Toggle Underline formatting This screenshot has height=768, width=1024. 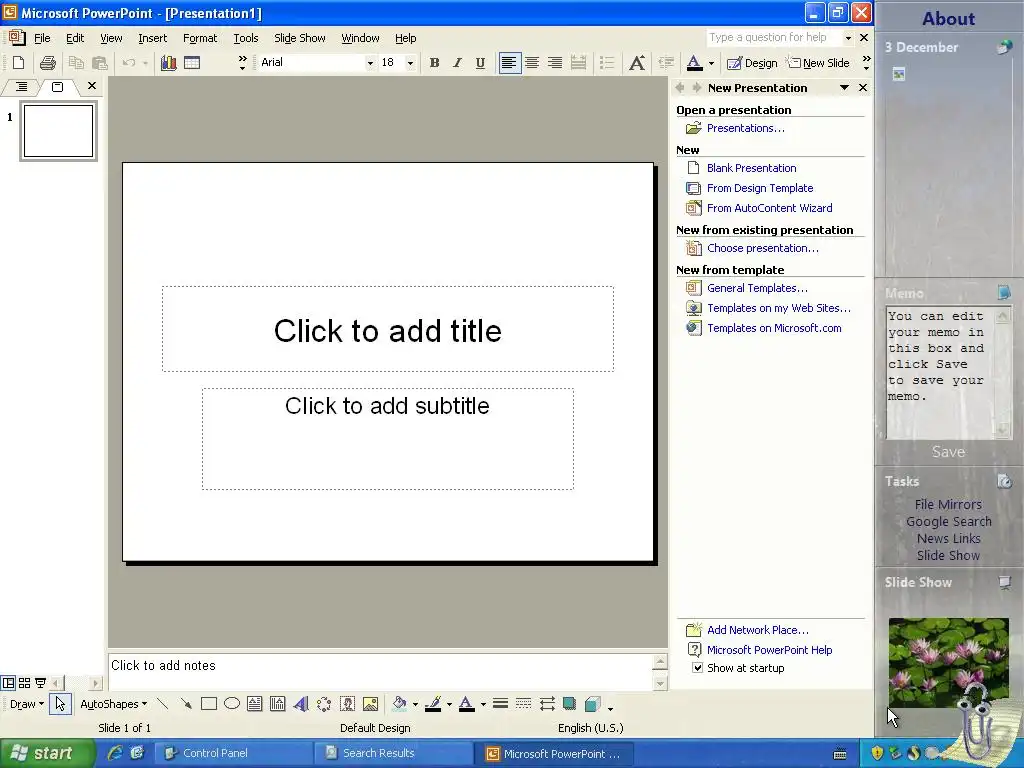point(480,63)
